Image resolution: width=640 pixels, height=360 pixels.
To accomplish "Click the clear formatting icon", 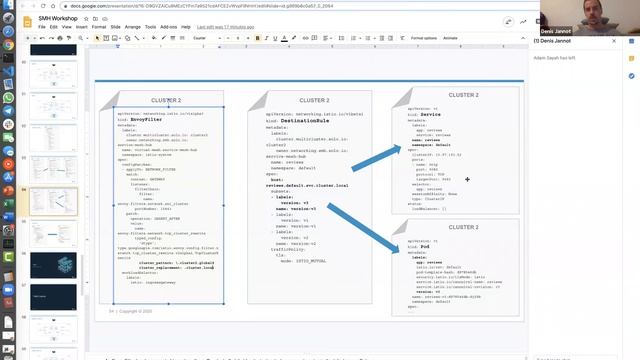I will (x=402, y=38).
